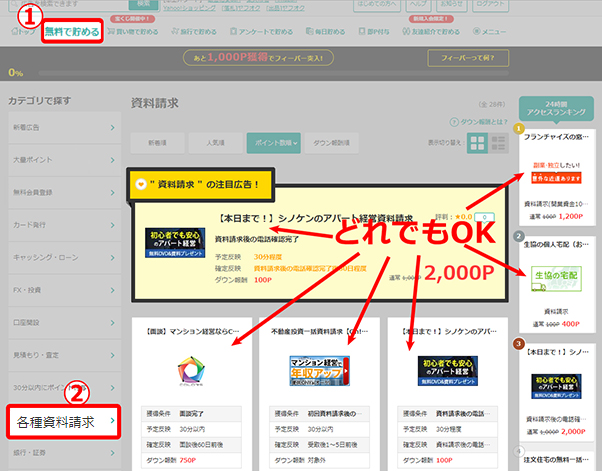This screenshot has height=471, width=602.
Task: Sort by 人気順
Action: [x=214, y=143]
